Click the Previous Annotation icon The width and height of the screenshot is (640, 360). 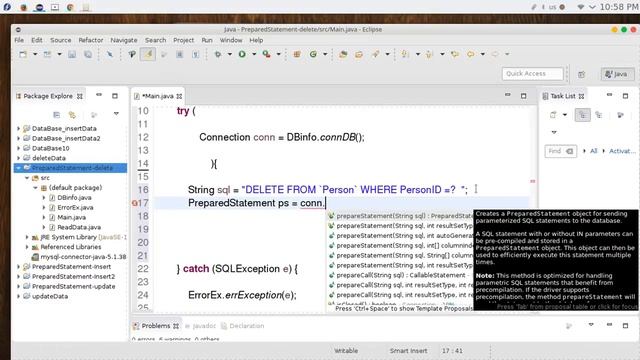coord(429,54)
